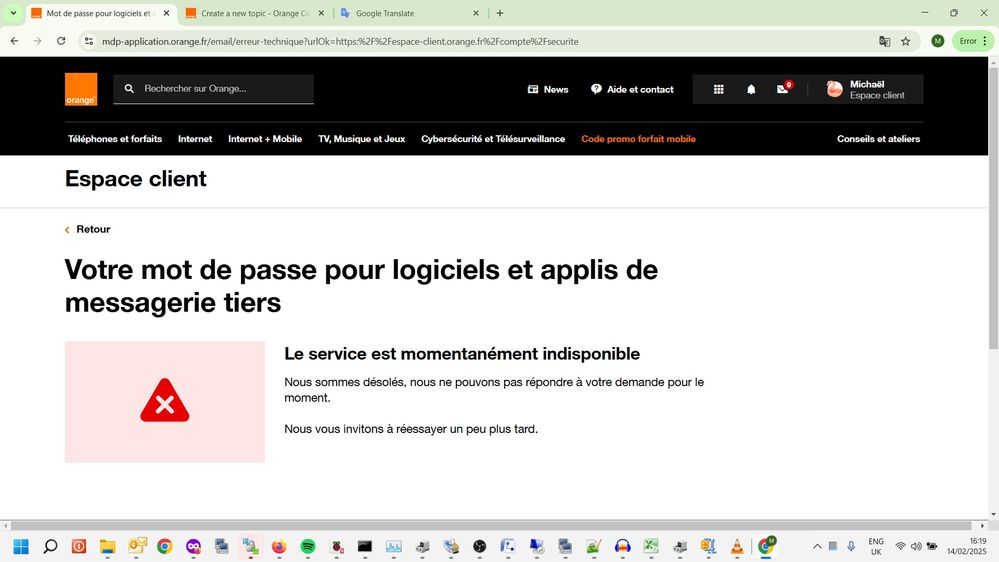Image resolution: width=999 pixels, height=562 pixels.
Task: Open the tab search dropdown
Action: 13,13
